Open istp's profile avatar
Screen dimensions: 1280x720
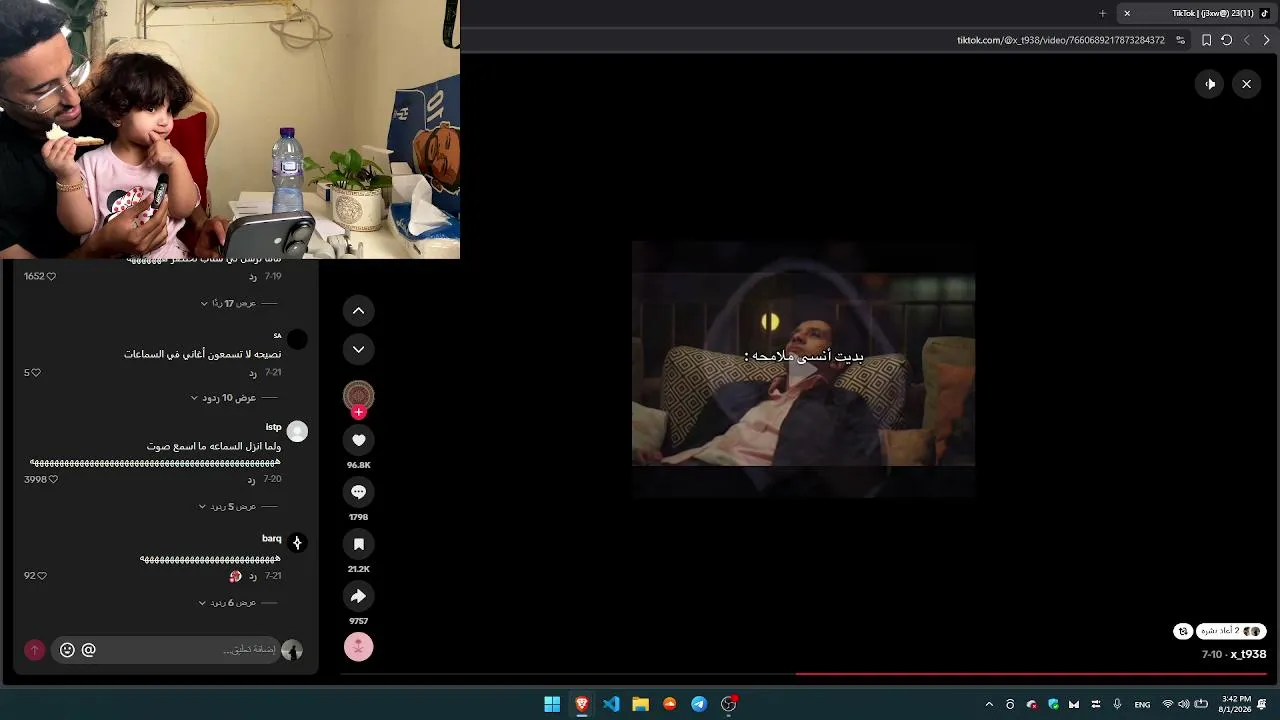(x=297, y=431)
